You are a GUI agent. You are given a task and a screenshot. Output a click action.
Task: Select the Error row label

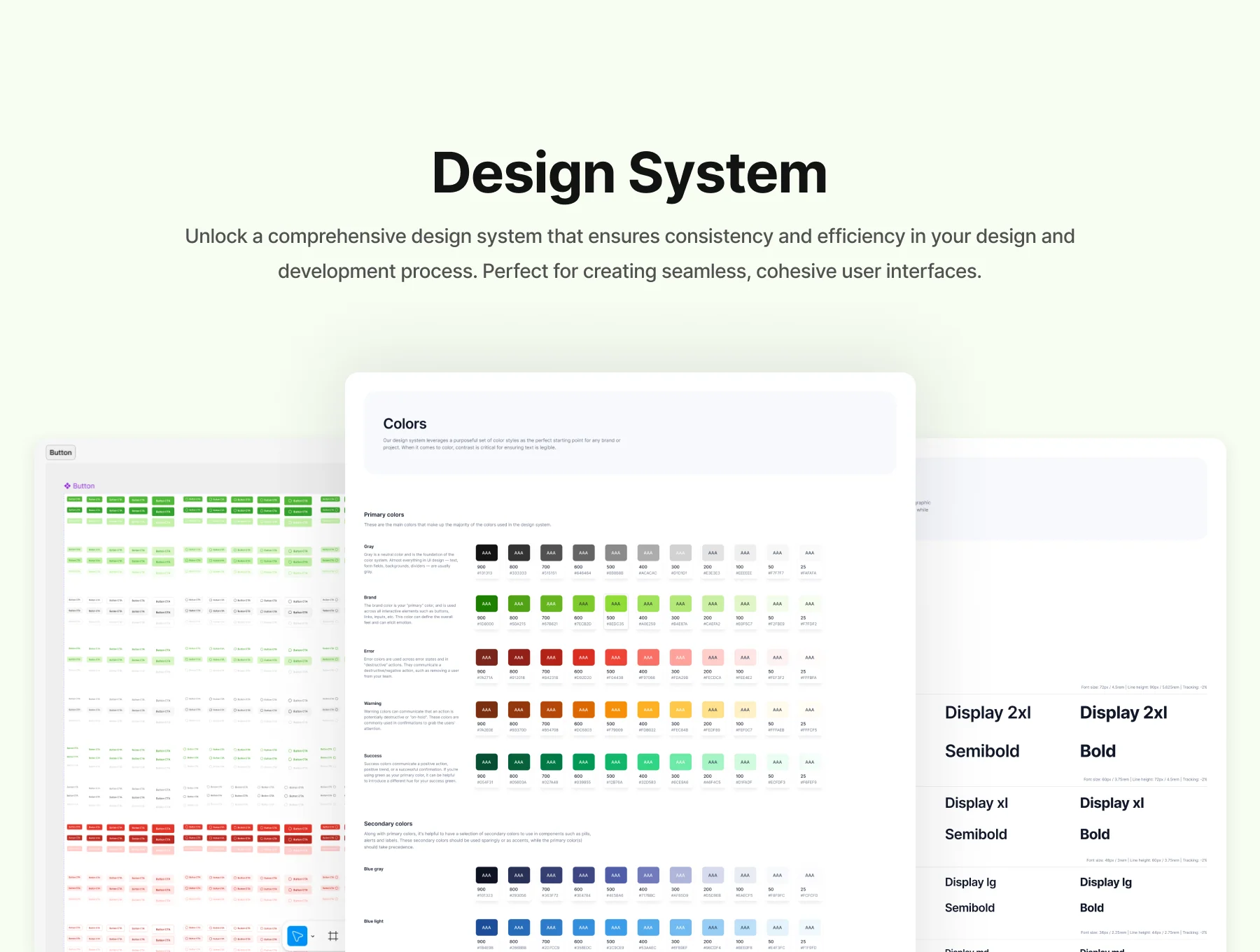369,651
